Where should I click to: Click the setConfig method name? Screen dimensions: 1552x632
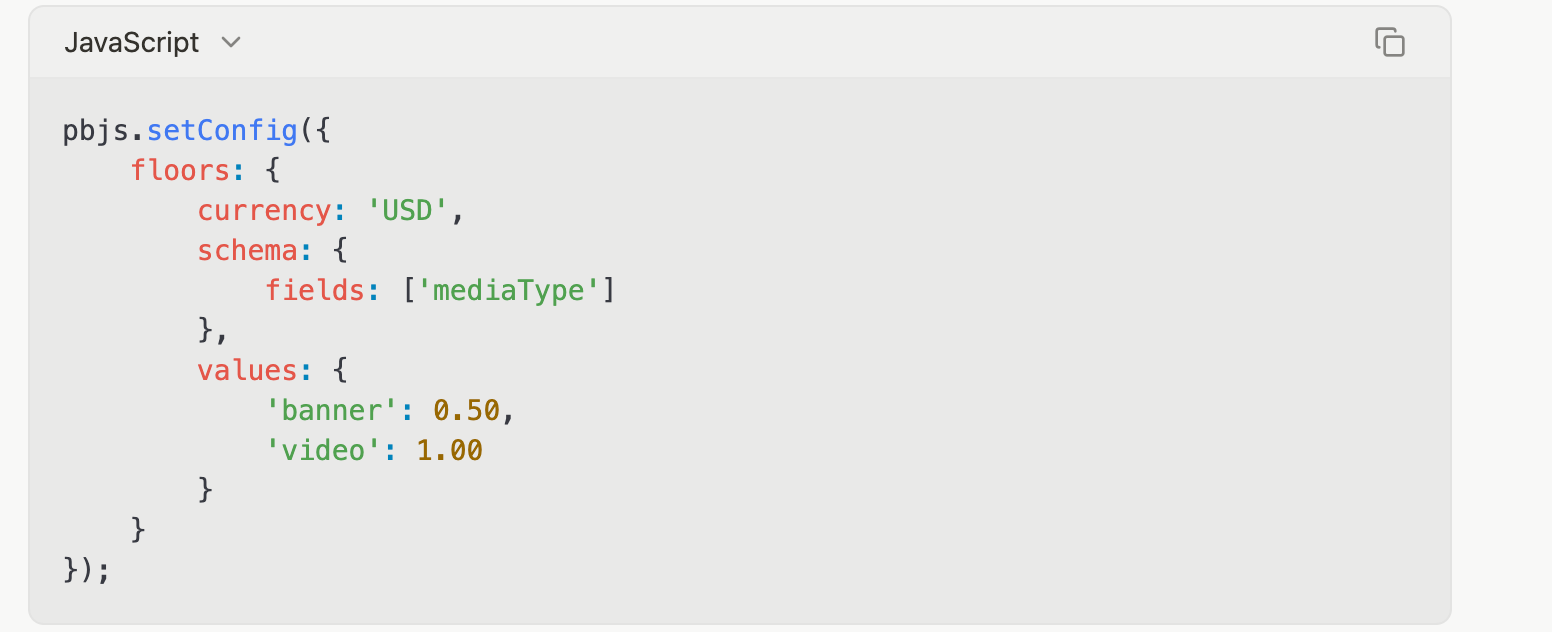point(222,131)
